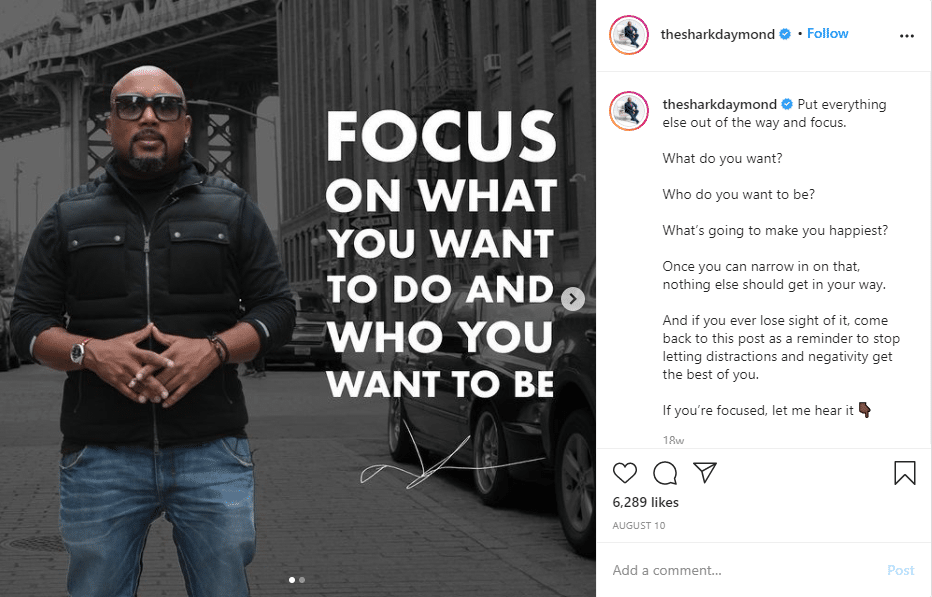
Task: Open the AUGUST 10 post timestamp
Action: [638, 525]
